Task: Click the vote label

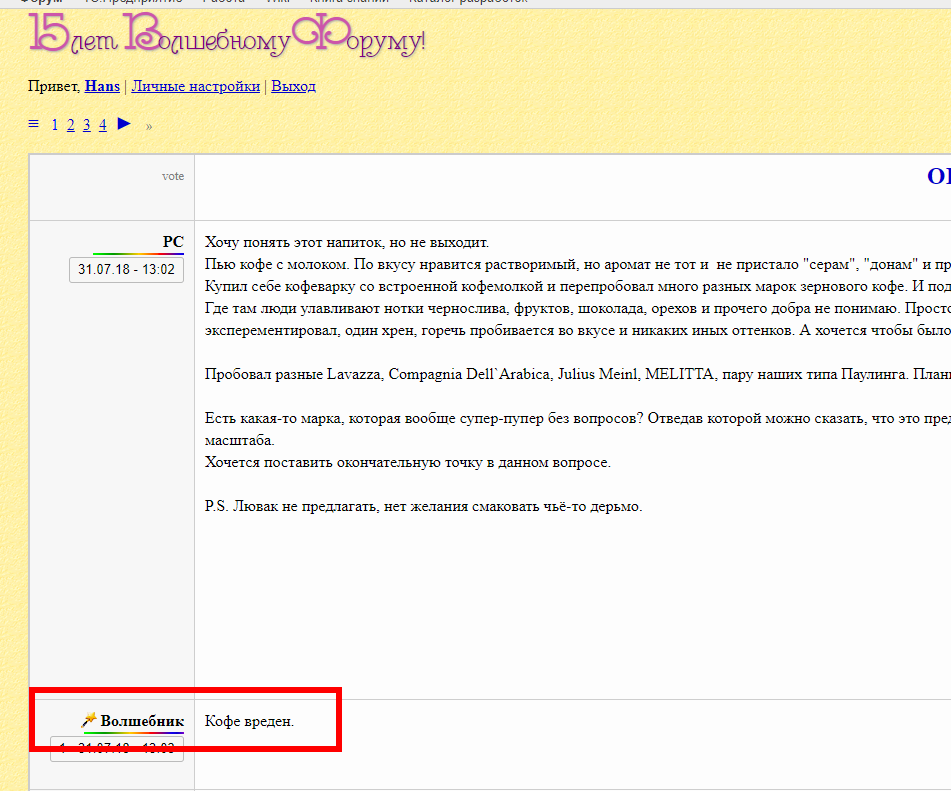Action: click(x=173, y=176)
